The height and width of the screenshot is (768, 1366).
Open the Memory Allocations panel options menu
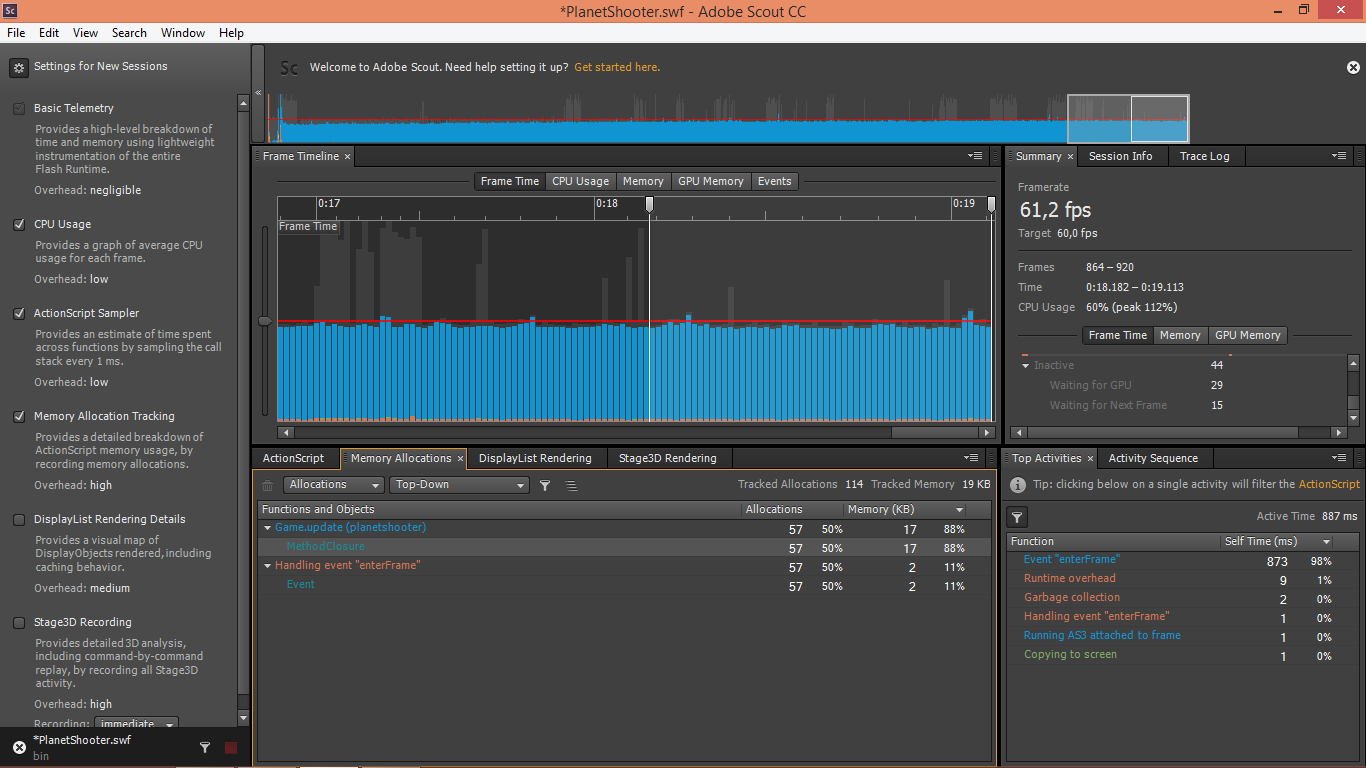click(971, 458)
